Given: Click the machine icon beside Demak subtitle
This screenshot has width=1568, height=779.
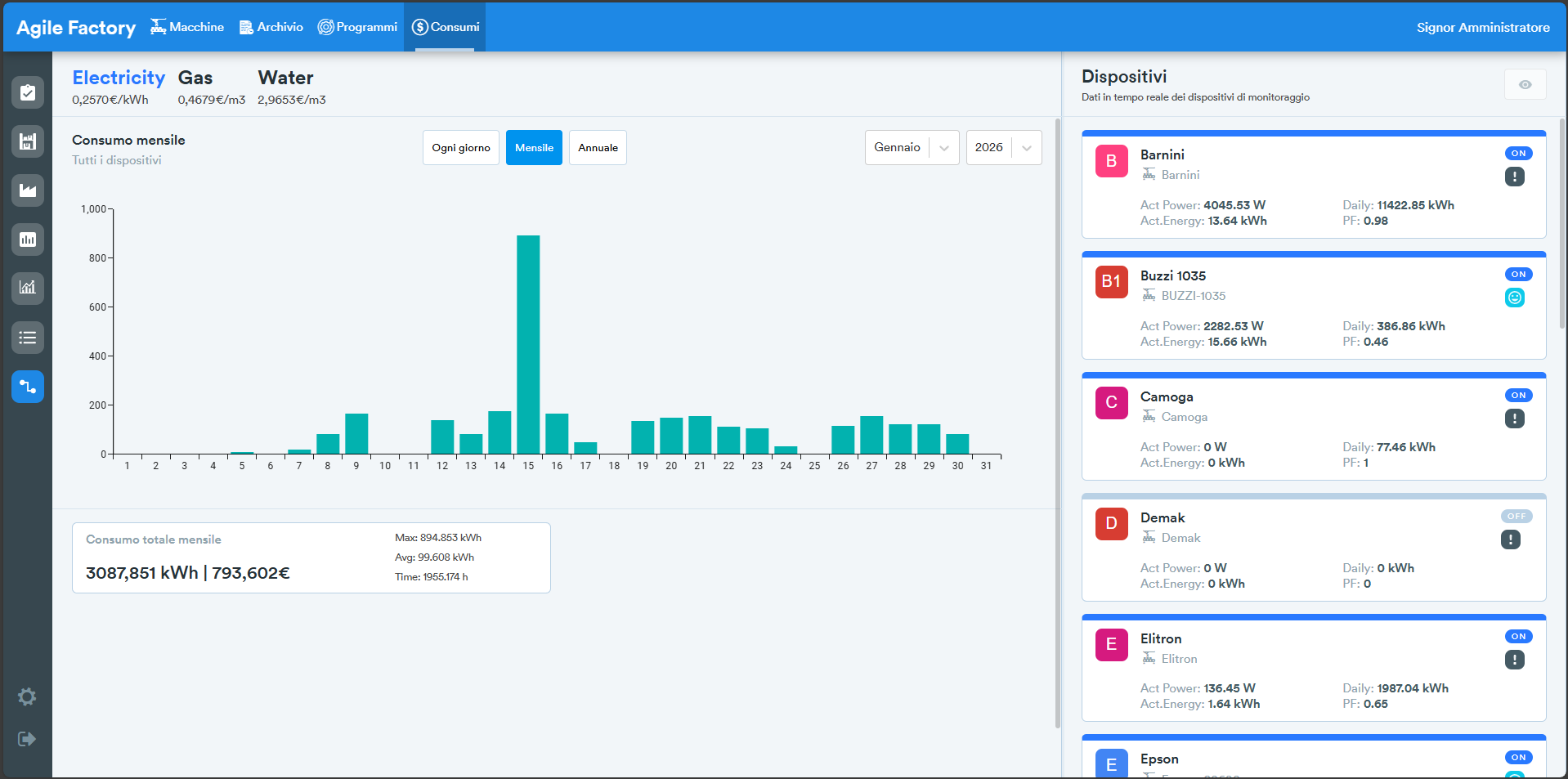Looking at the screenshot, I should (x=1149, y=537).
